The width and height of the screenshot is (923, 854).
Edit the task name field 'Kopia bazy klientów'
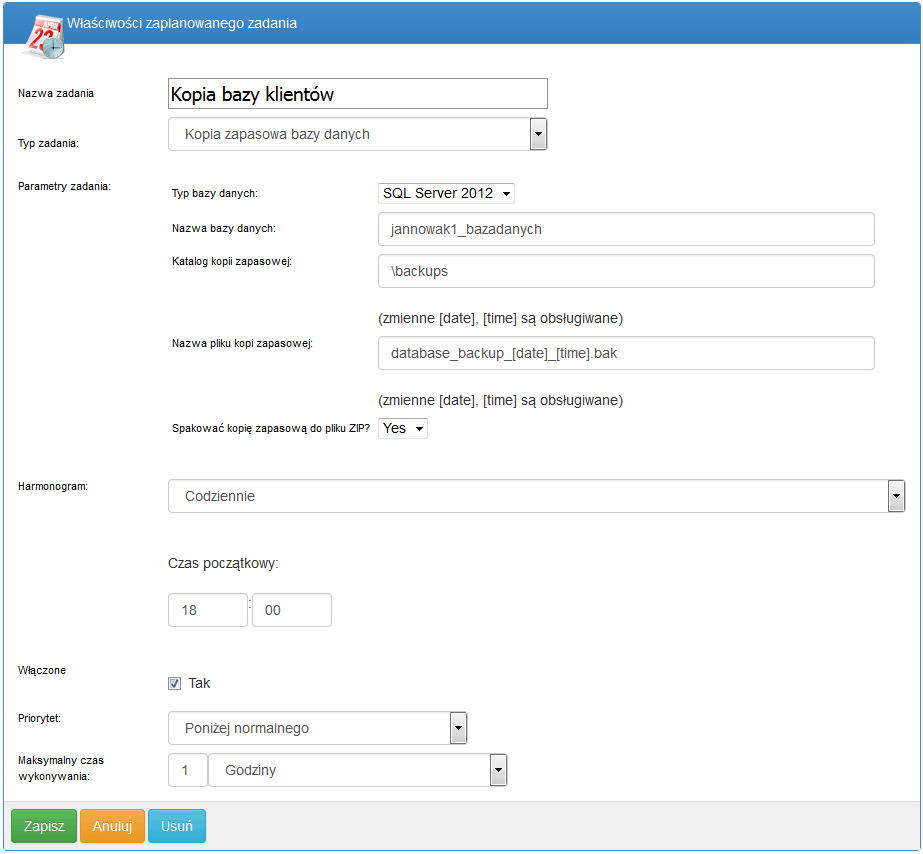(x=357, y=94)
